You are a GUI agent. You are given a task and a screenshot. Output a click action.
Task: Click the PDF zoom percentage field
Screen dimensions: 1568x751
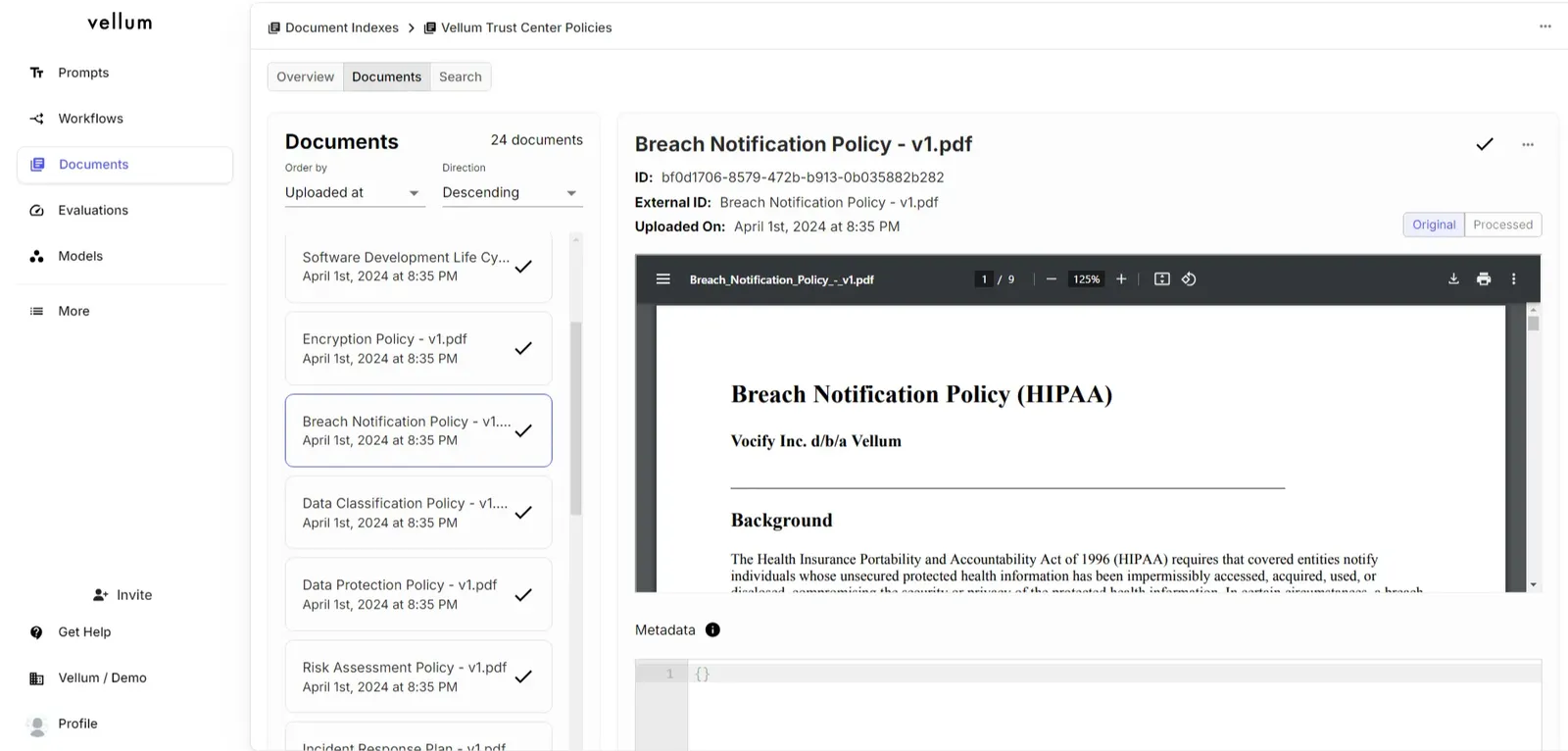pyautogui.click(x=1086, y=279)
